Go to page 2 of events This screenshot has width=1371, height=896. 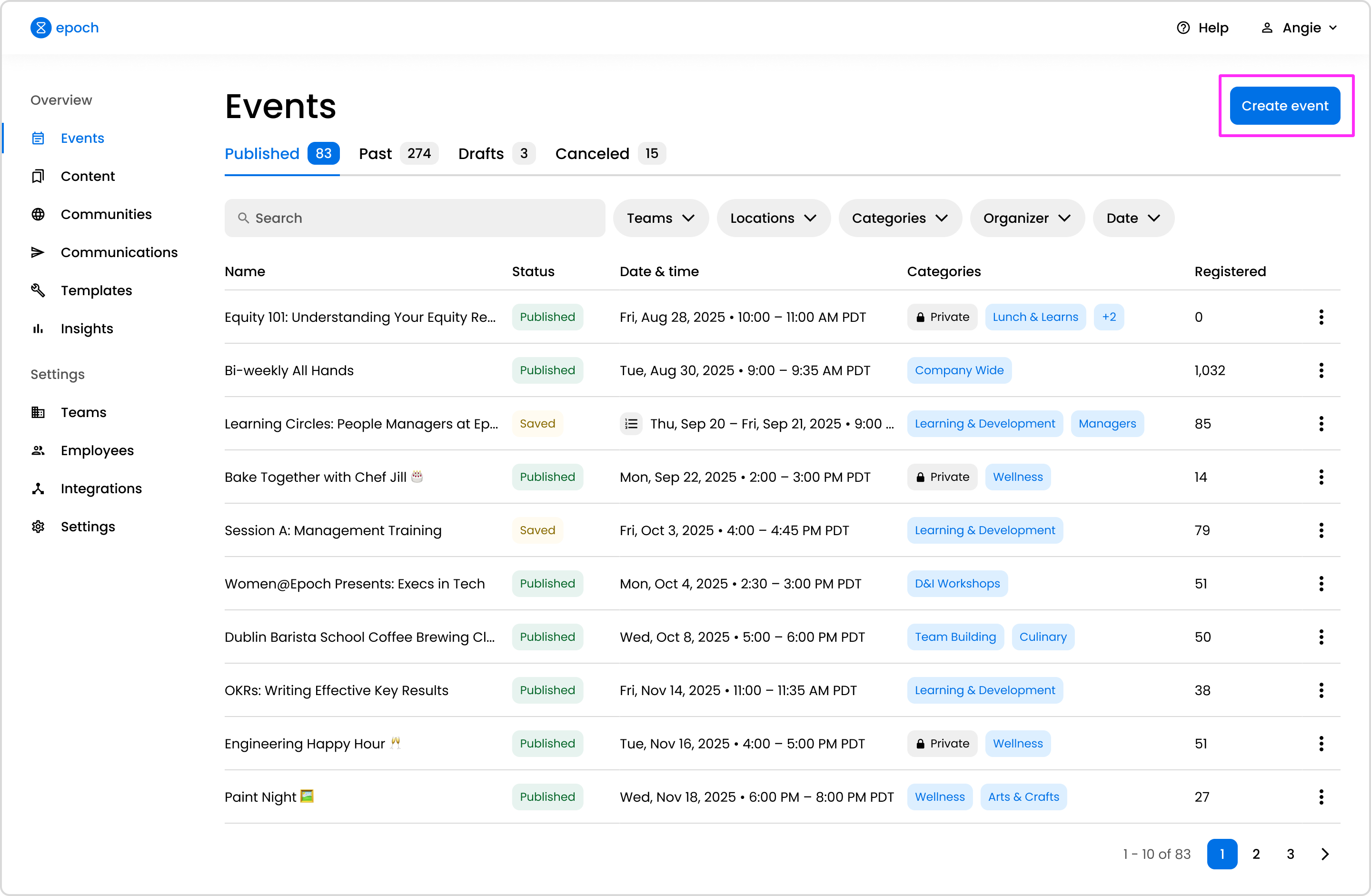(x=1256, y=854)
